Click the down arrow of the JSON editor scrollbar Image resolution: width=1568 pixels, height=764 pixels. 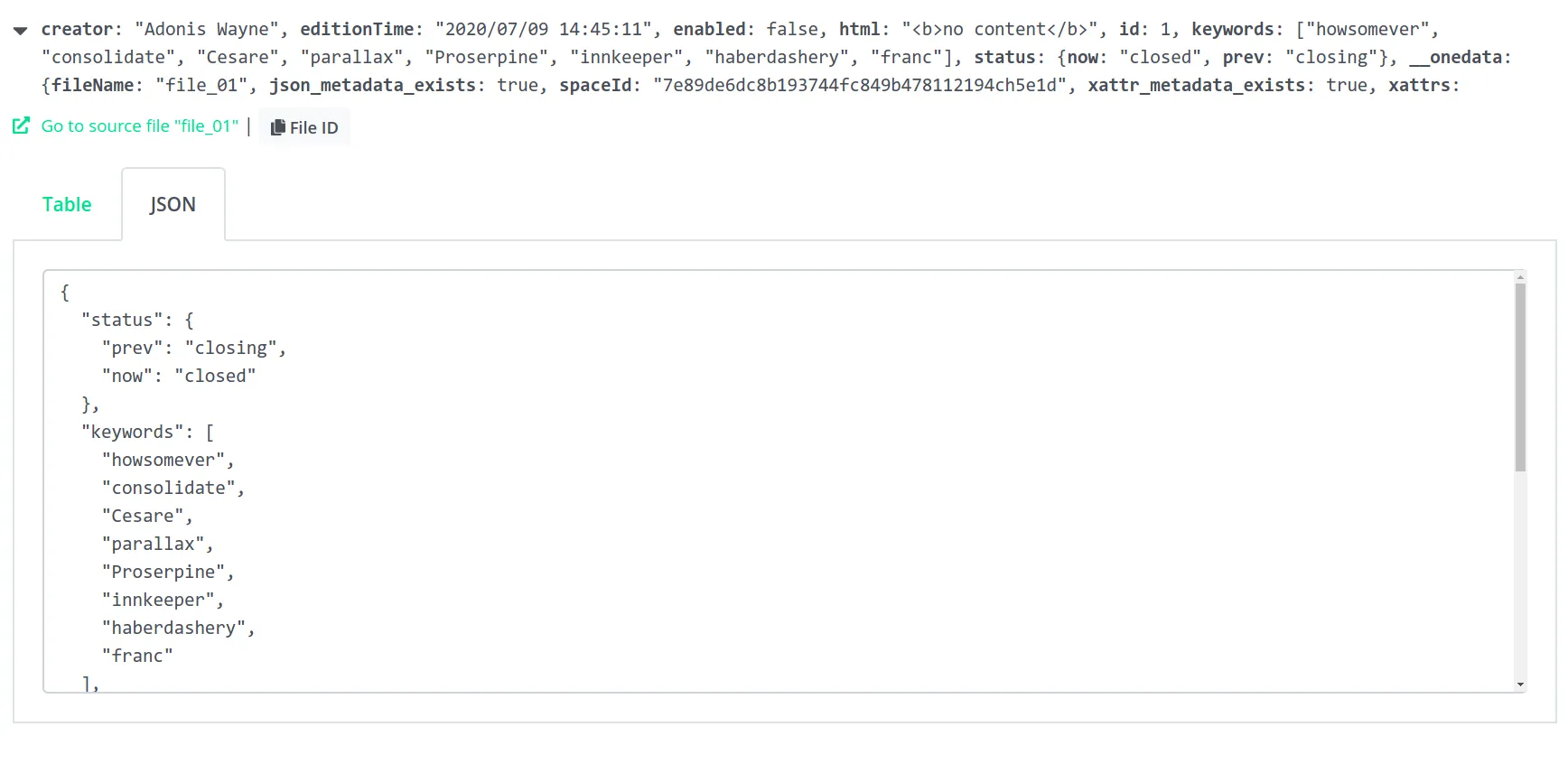click(x=1521, y=684)
